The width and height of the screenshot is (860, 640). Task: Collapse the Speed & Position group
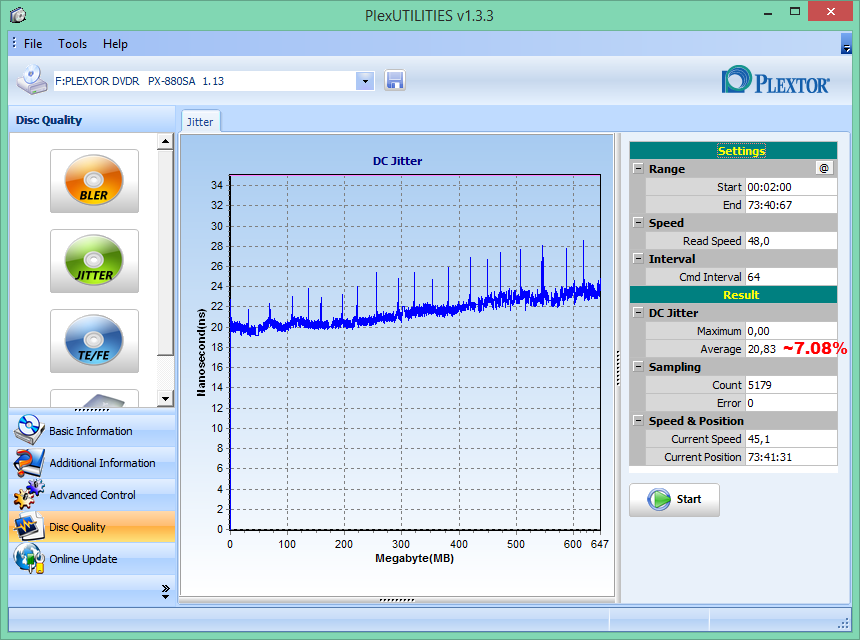pyautogui.click(x=638, y=421)
